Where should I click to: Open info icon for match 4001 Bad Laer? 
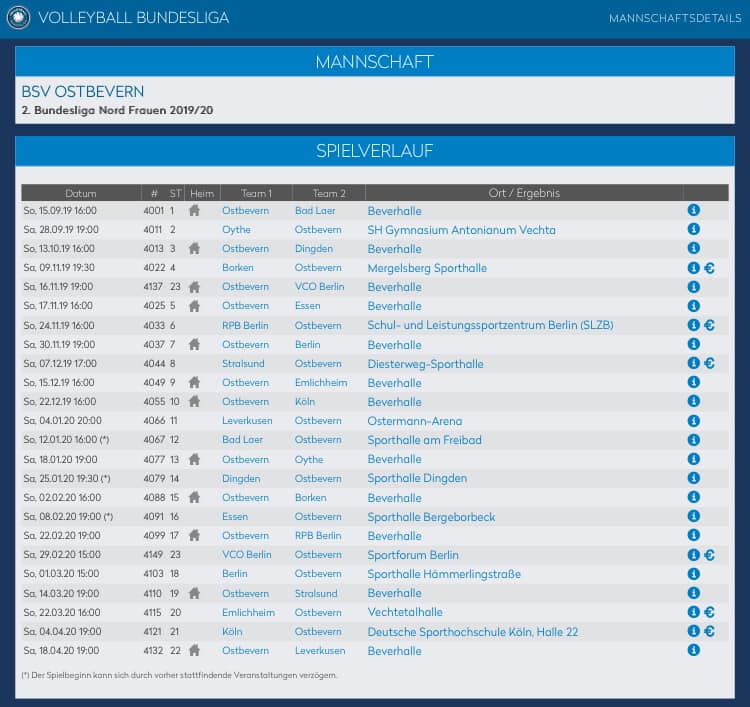(x=694, y=210)
